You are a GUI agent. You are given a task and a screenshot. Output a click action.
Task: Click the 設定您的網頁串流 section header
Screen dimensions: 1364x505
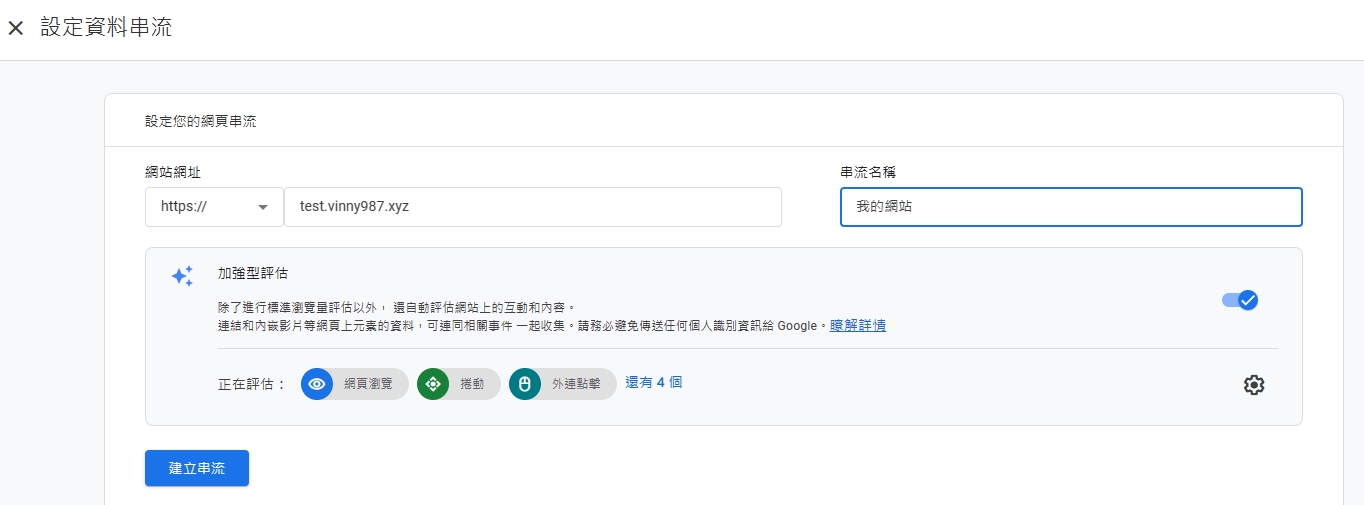[200, 121]
